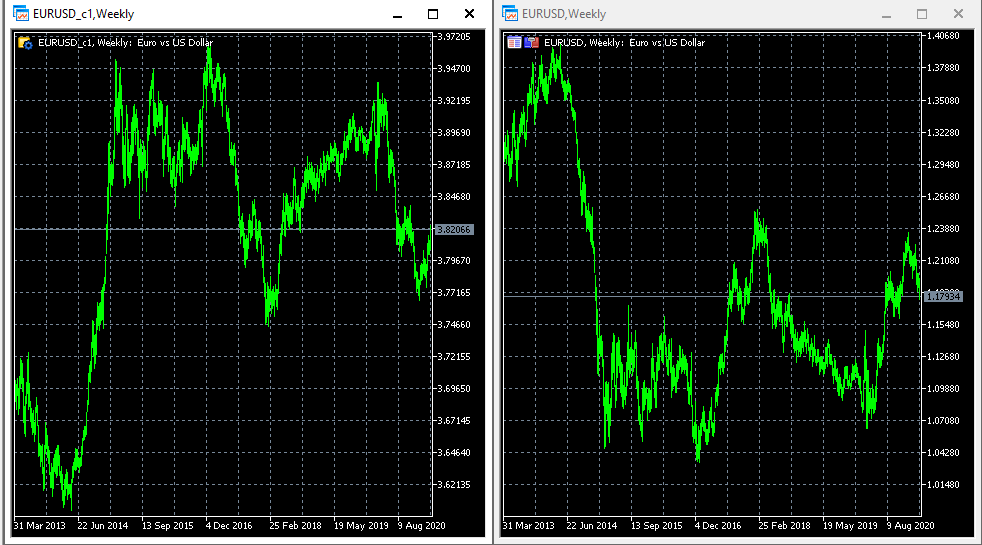Maximize the EURUSD,Weekly chart window
Image resolution: width=982 pixels, height=545 pixels.
(x=922, y=14)
